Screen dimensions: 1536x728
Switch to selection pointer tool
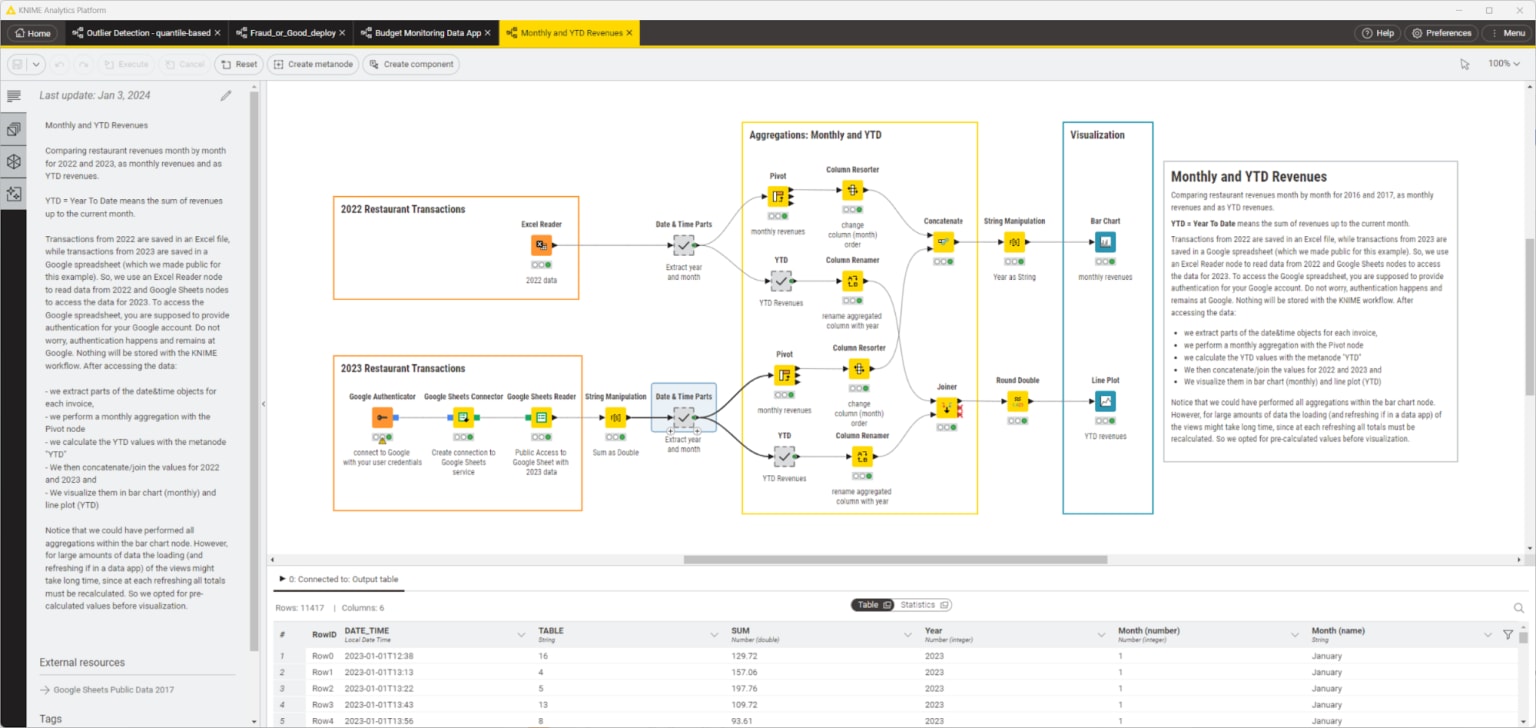pos(1464,64)
